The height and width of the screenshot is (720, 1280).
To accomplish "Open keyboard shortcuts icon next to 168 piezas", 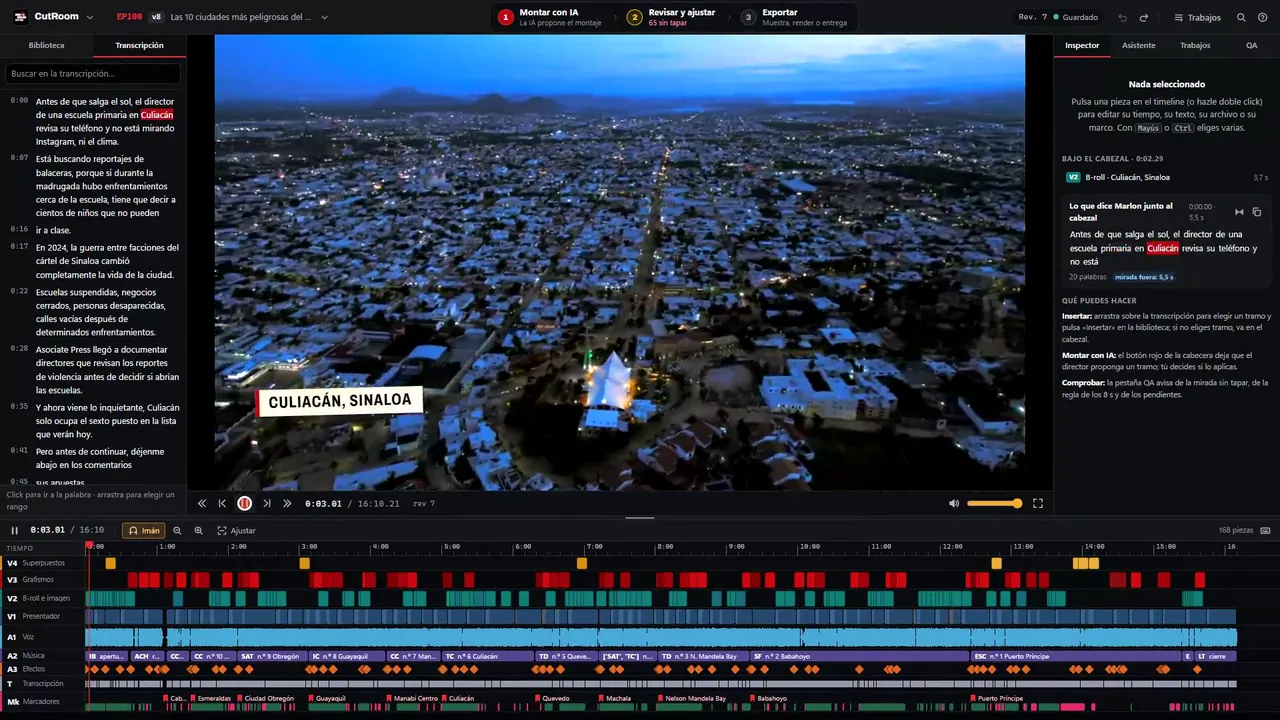I will (1266, 530).
